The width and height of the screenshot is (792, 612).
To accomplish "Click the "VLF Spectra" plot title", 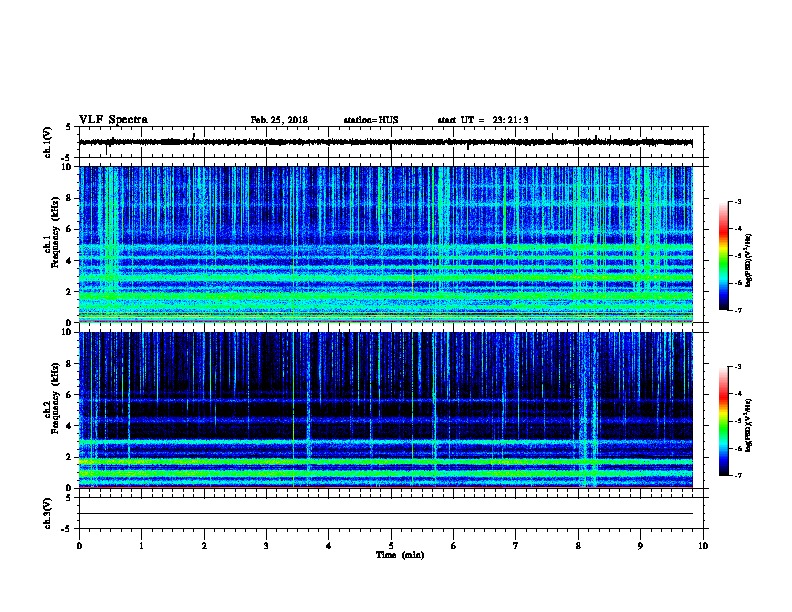I will [x=113, y=120].
